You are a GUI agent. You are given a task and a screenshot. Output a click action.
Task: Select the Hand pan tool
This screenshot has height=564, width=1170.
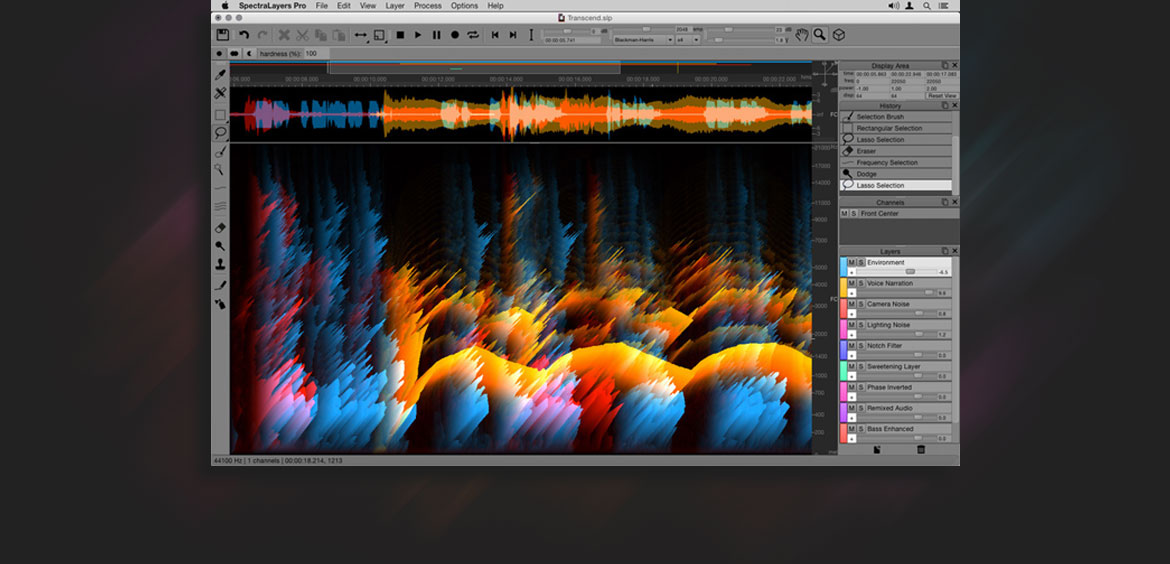[802, 35]
